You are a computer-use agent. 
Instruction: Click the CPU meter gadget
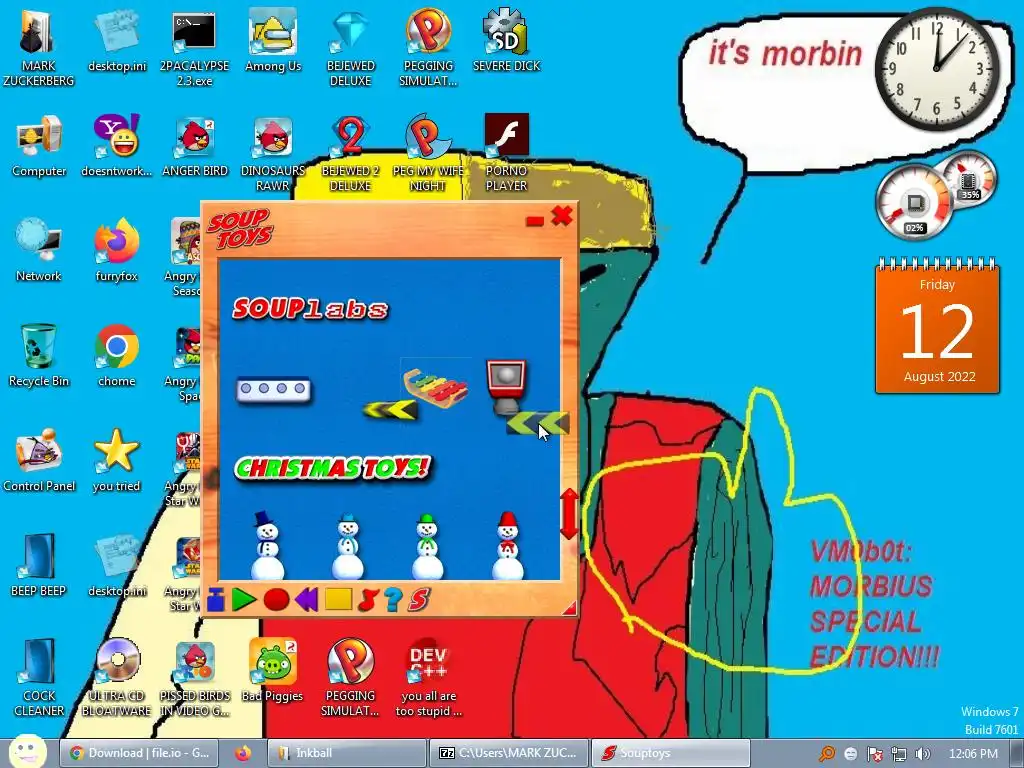coord(935,194)
